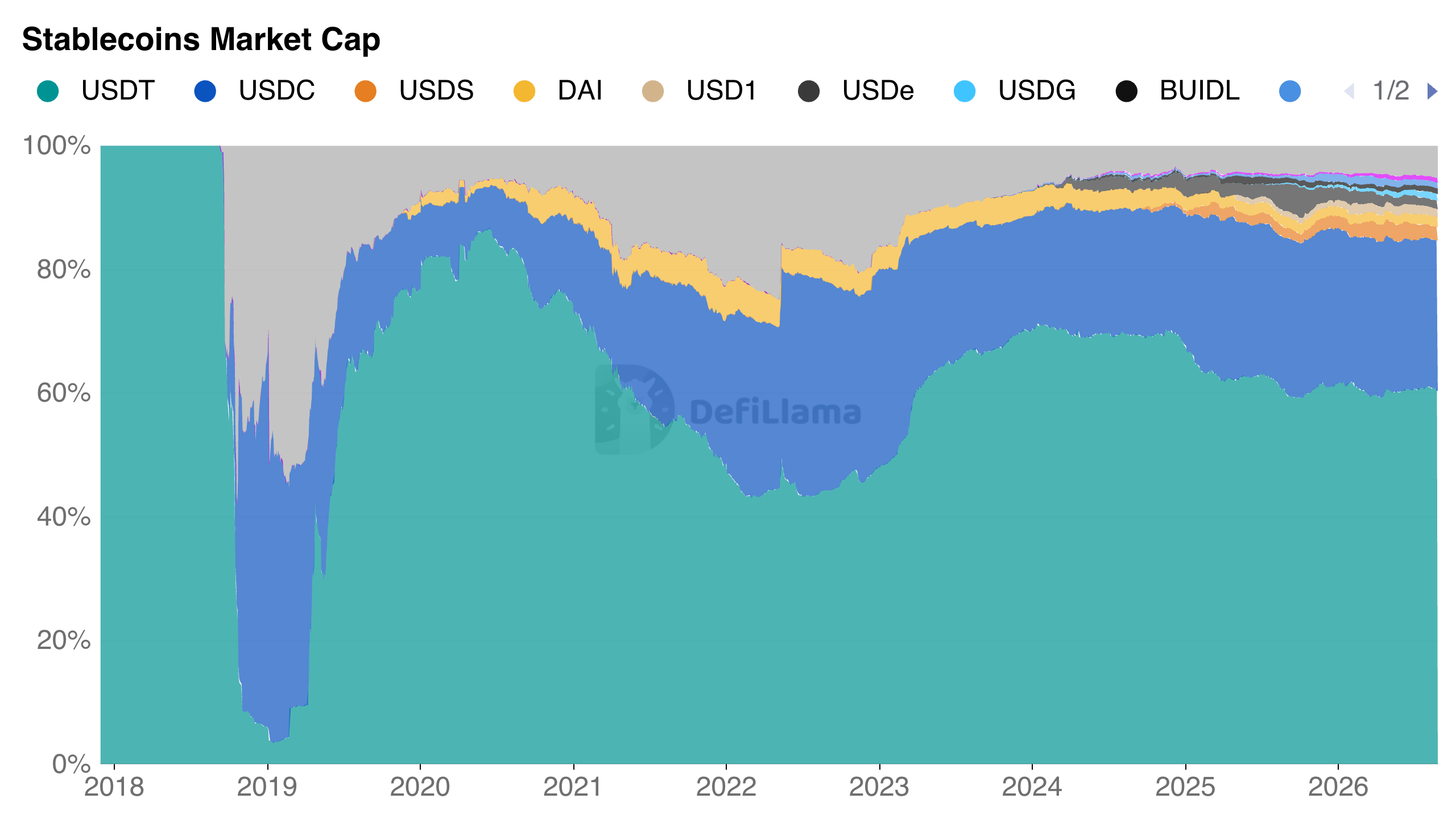Hide the DAI series via its label
Viewport: 1456px width, 819px height.
(x=580, y=90)
